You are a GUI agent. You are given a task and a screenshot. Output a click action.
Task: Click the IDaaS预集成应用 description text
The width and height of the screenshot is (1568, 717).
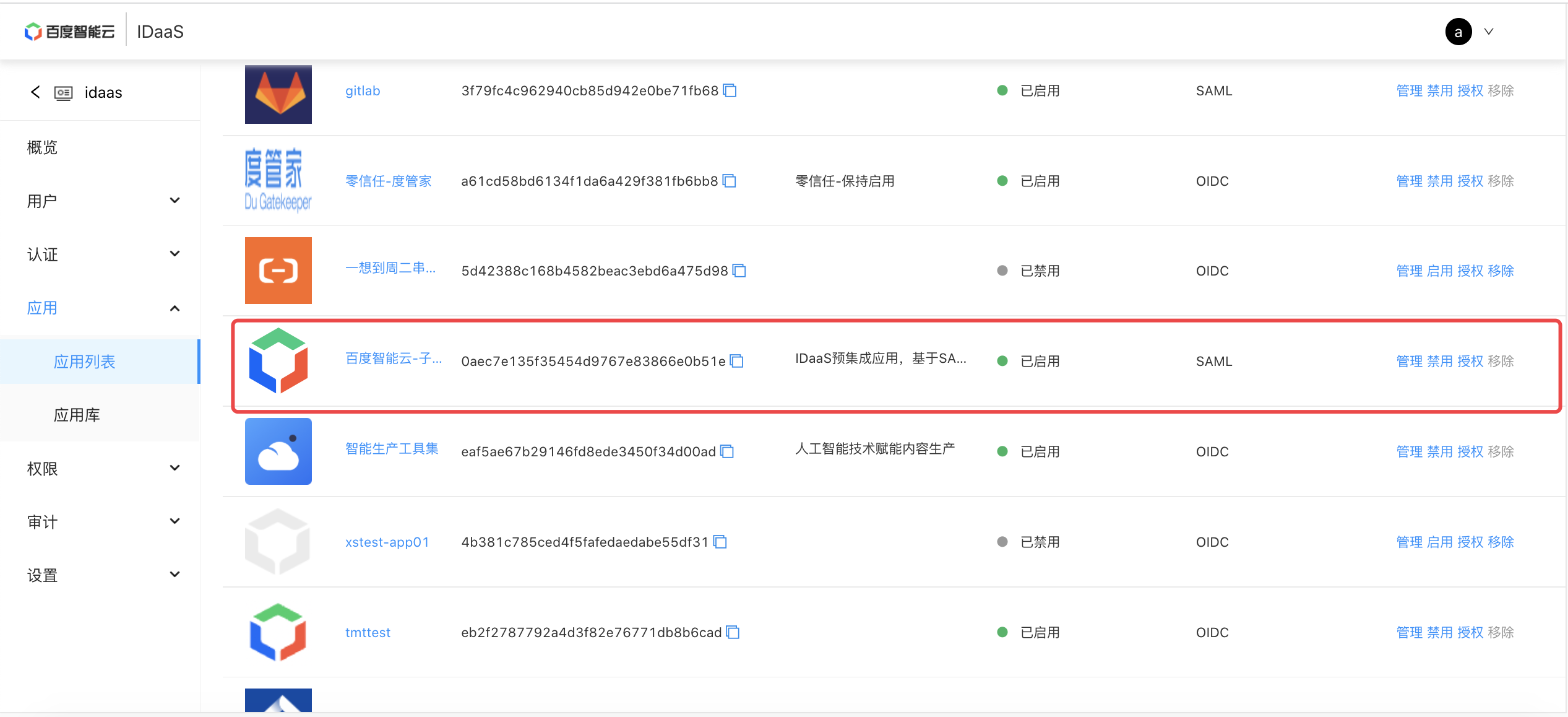881,358
